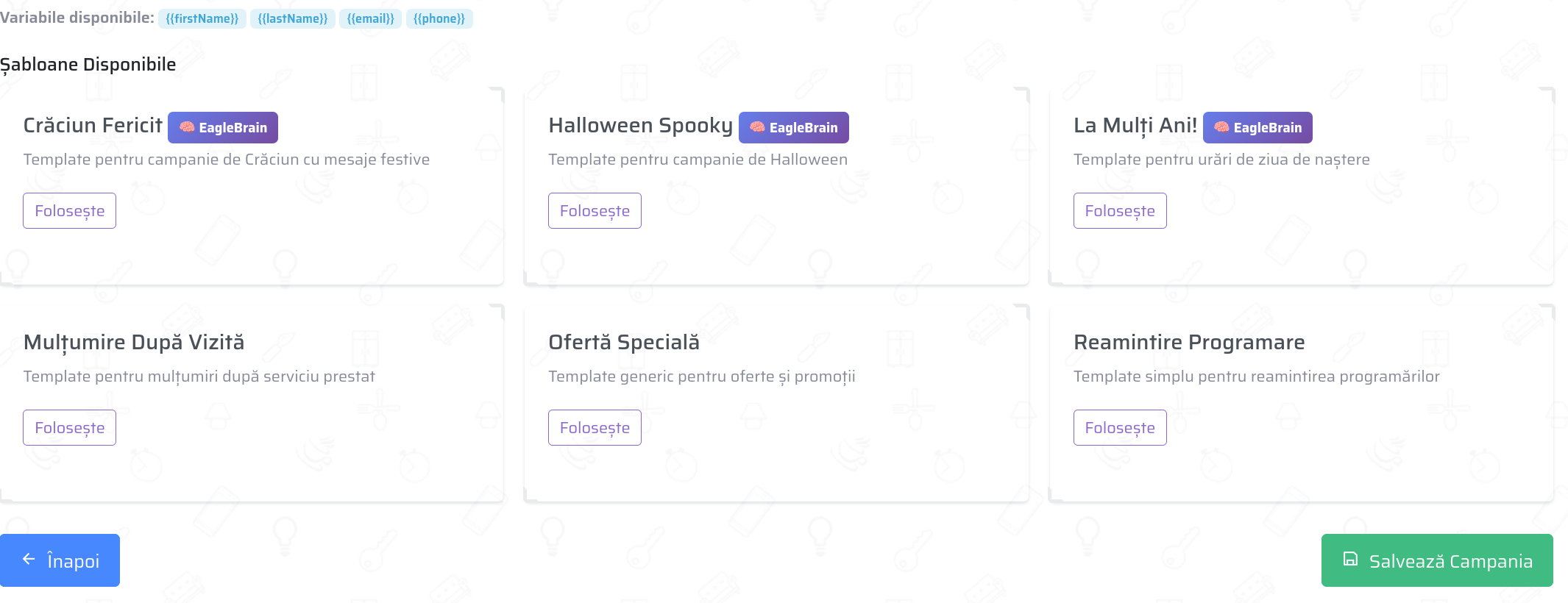Image resolution: width=1568 pixels, height=603 pixels.
Task: Insert the {{email}} variable chip
Action: [x=370, y=18]
